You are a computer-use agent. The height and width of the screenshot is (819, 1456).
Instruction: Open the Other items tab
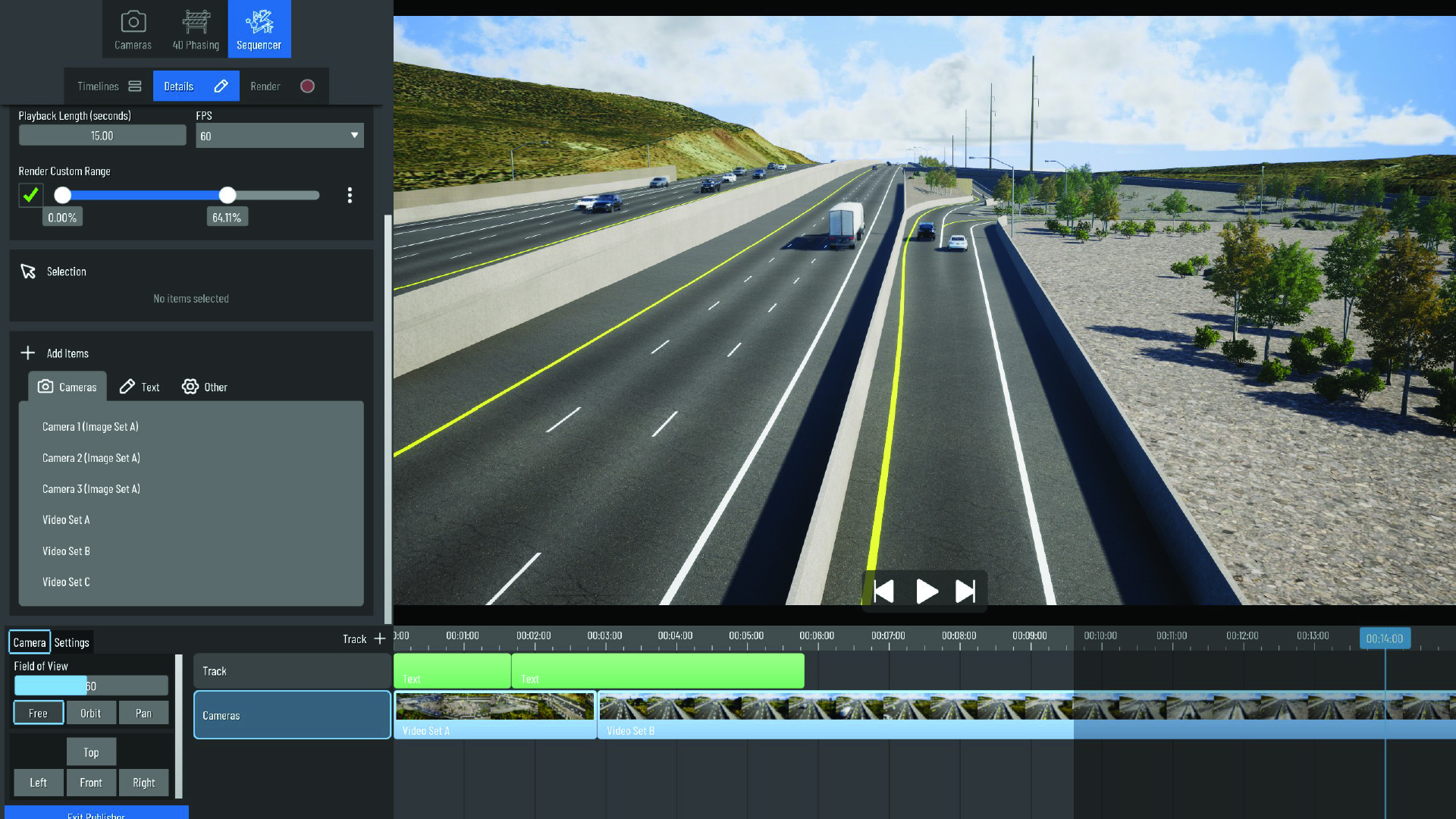point(205,388)
